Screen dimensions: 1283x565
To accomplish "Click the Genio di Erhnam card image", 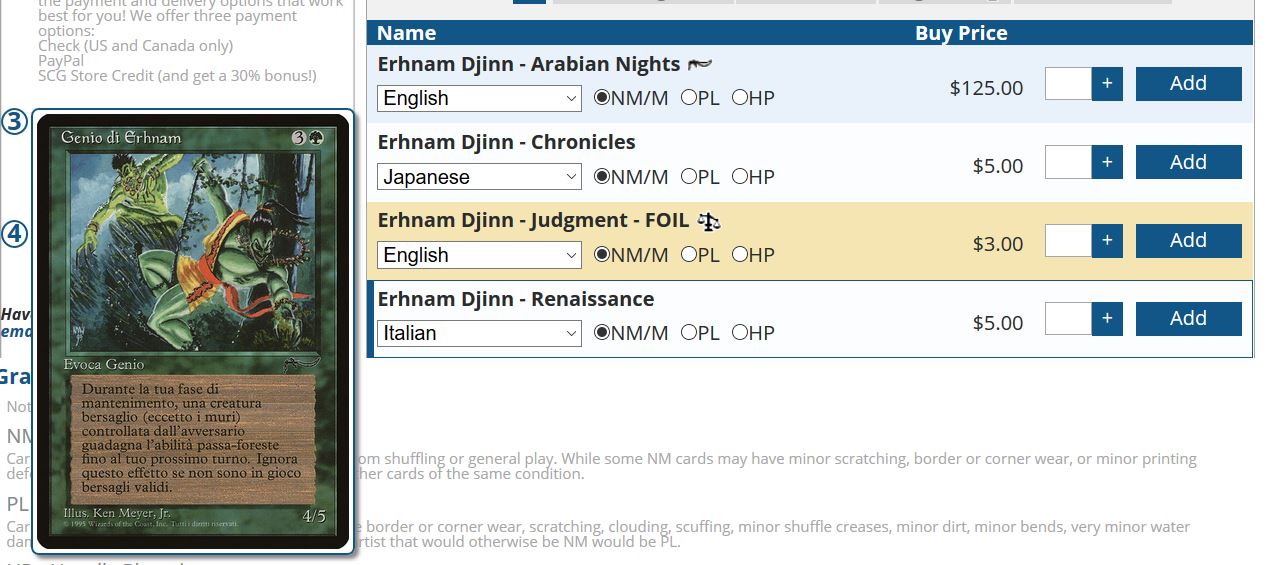I will (193, 331).
